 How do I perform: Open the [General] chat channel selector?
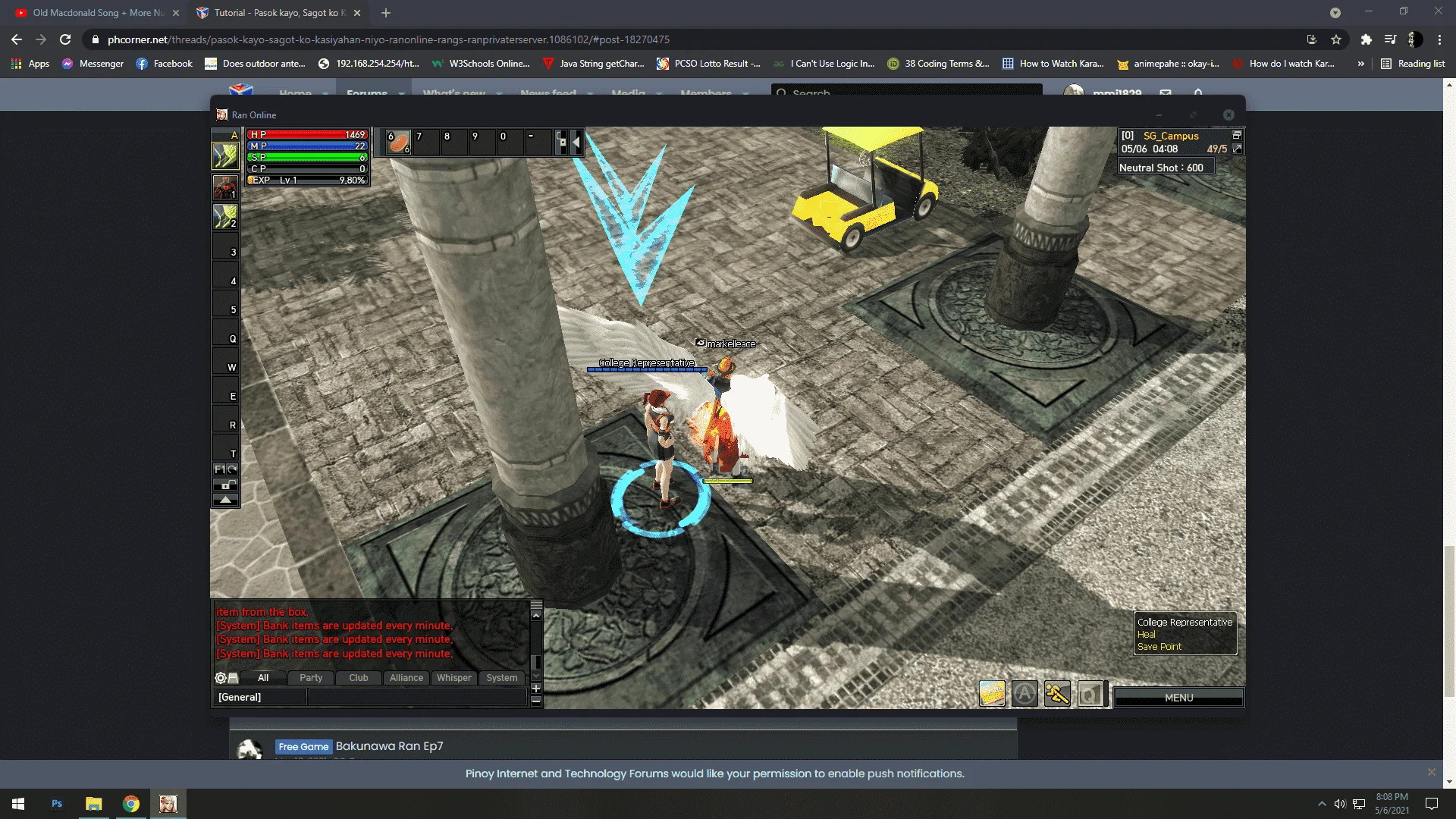click(261, 698)
